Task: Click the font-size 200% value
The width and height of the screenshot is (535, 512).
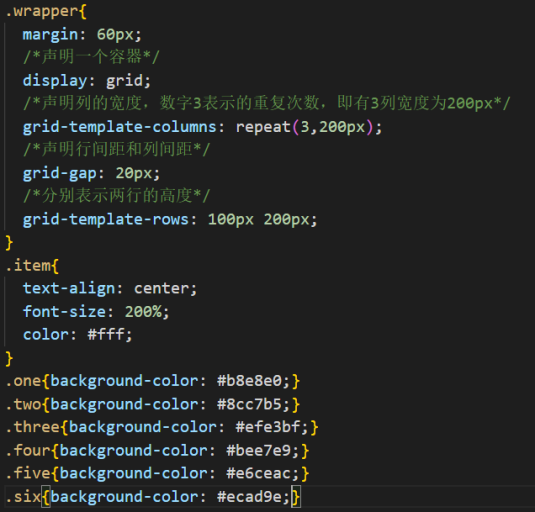Action: point(143,312)
